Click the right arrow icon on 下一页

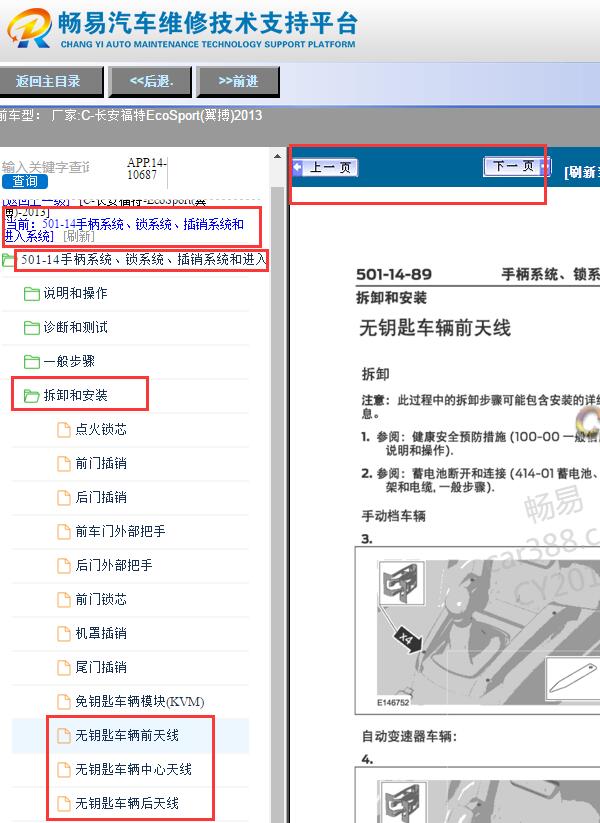[x=544, y=166]
